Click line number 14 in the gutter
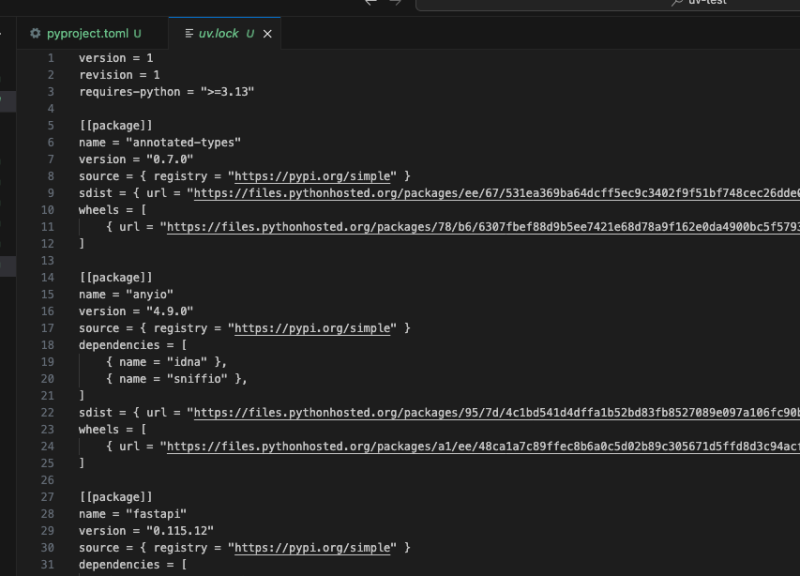 [x=48, y=277]
